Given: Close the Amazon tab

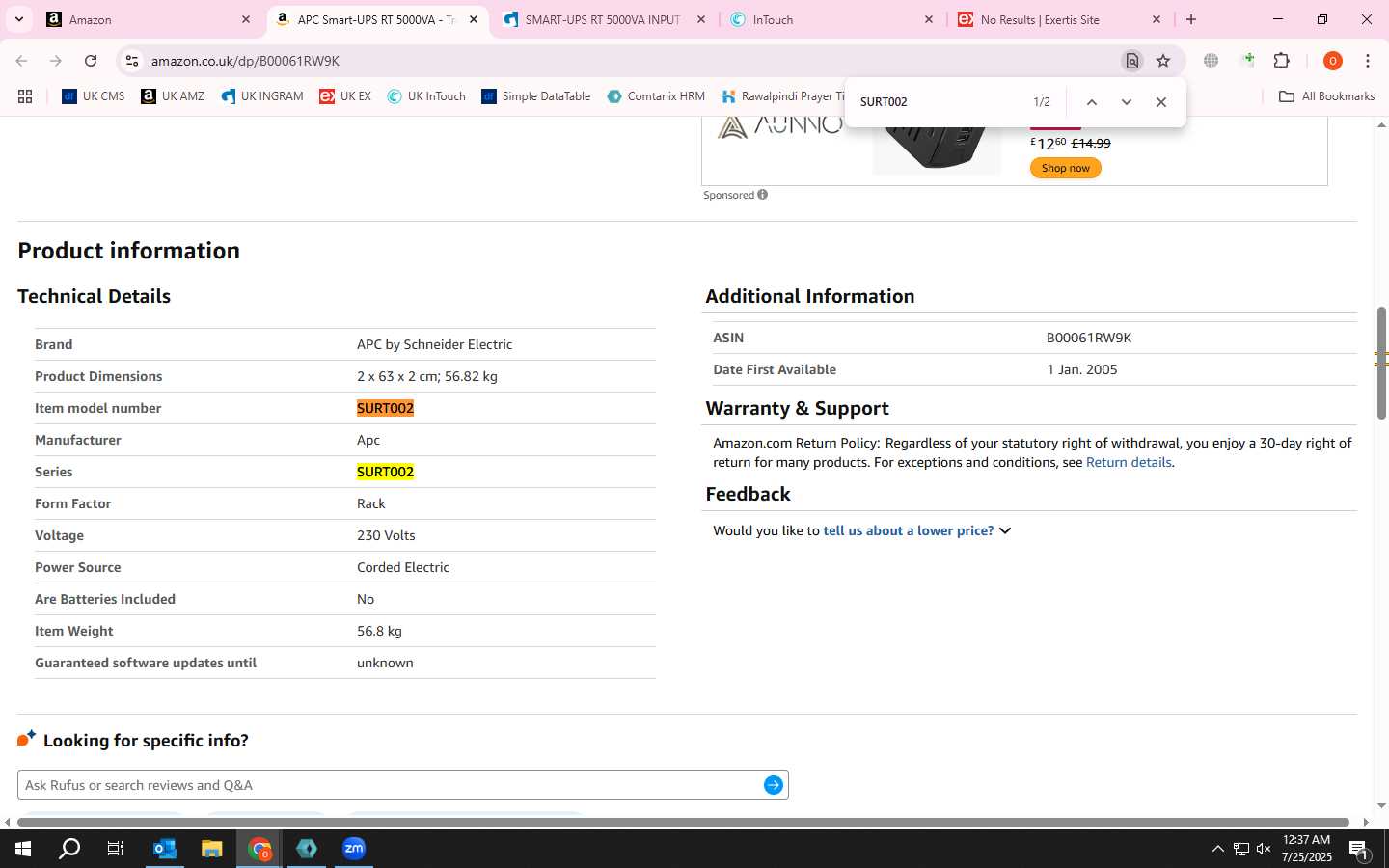Looking at the screenshot, I should click(x=245, y=19).
